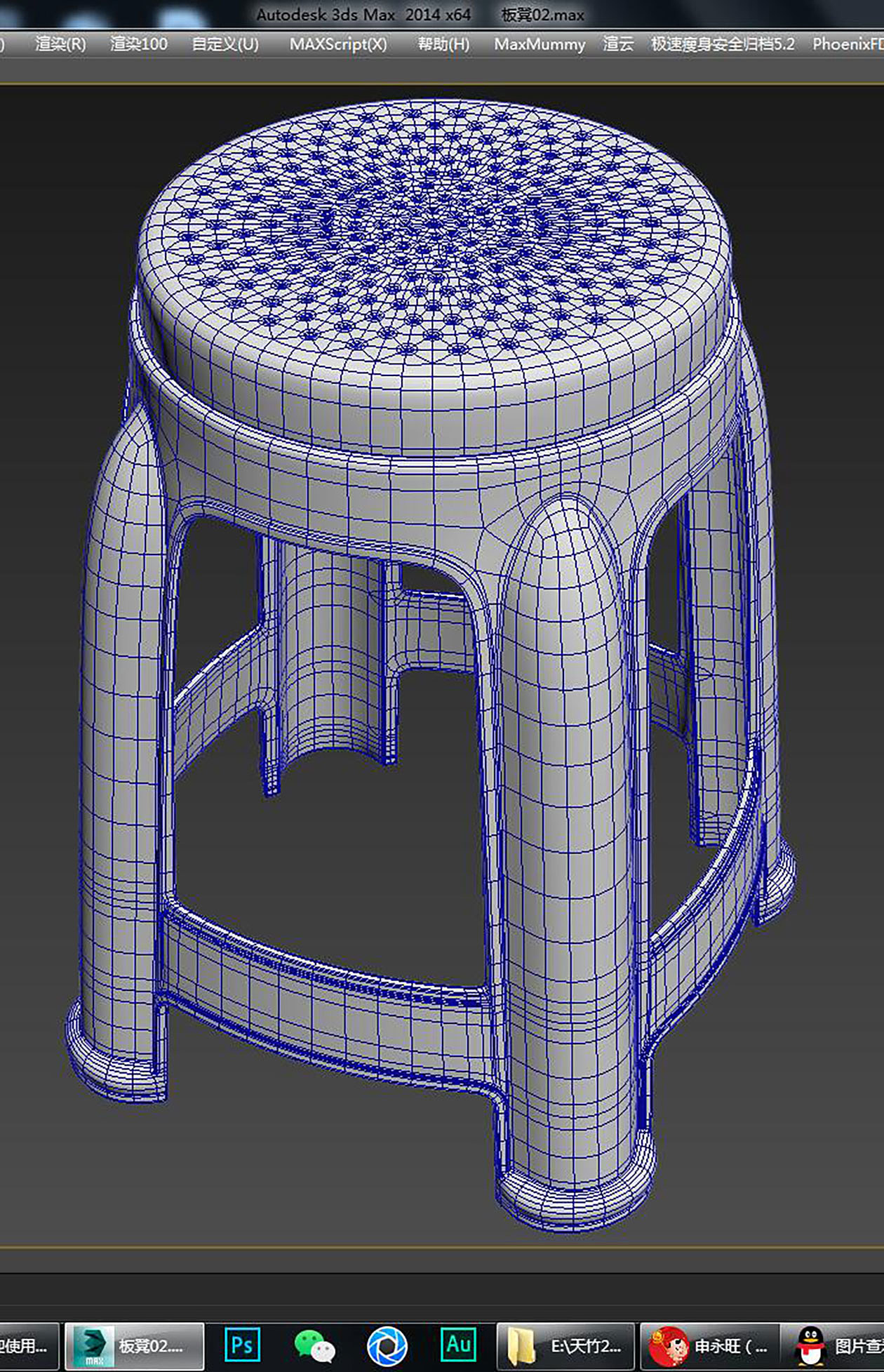Open the MaxMummy menu
This screenshot has width=884, height=1372.
coord(540,44)
